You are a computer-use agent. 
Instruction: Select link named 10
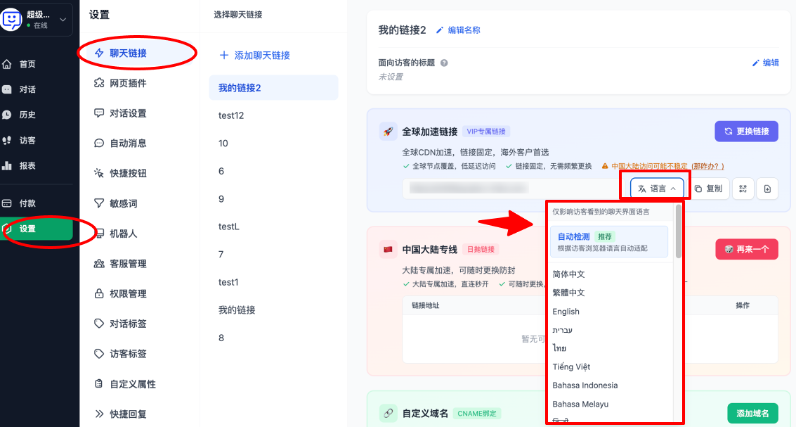(223, 144)
